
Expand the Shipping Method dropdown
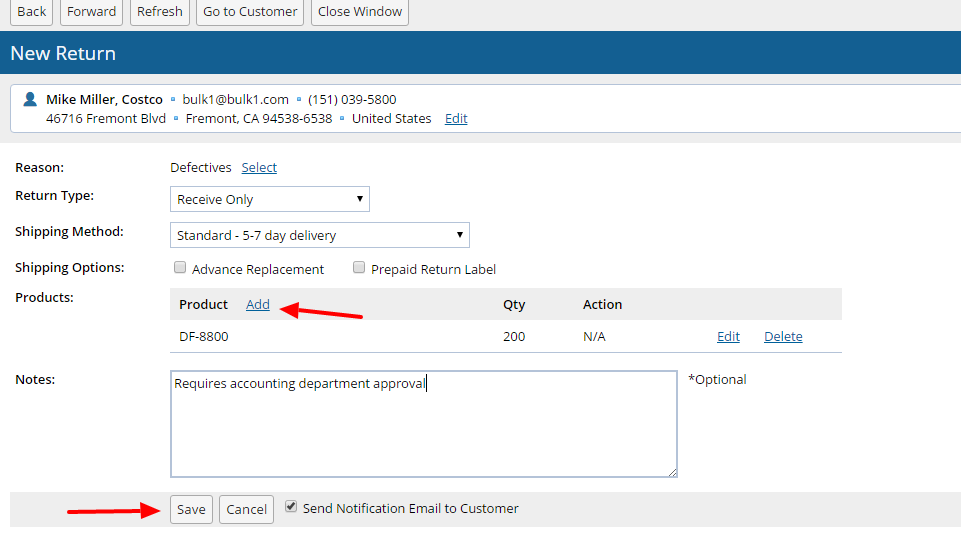pyautogui.click(x=320, y=236)
